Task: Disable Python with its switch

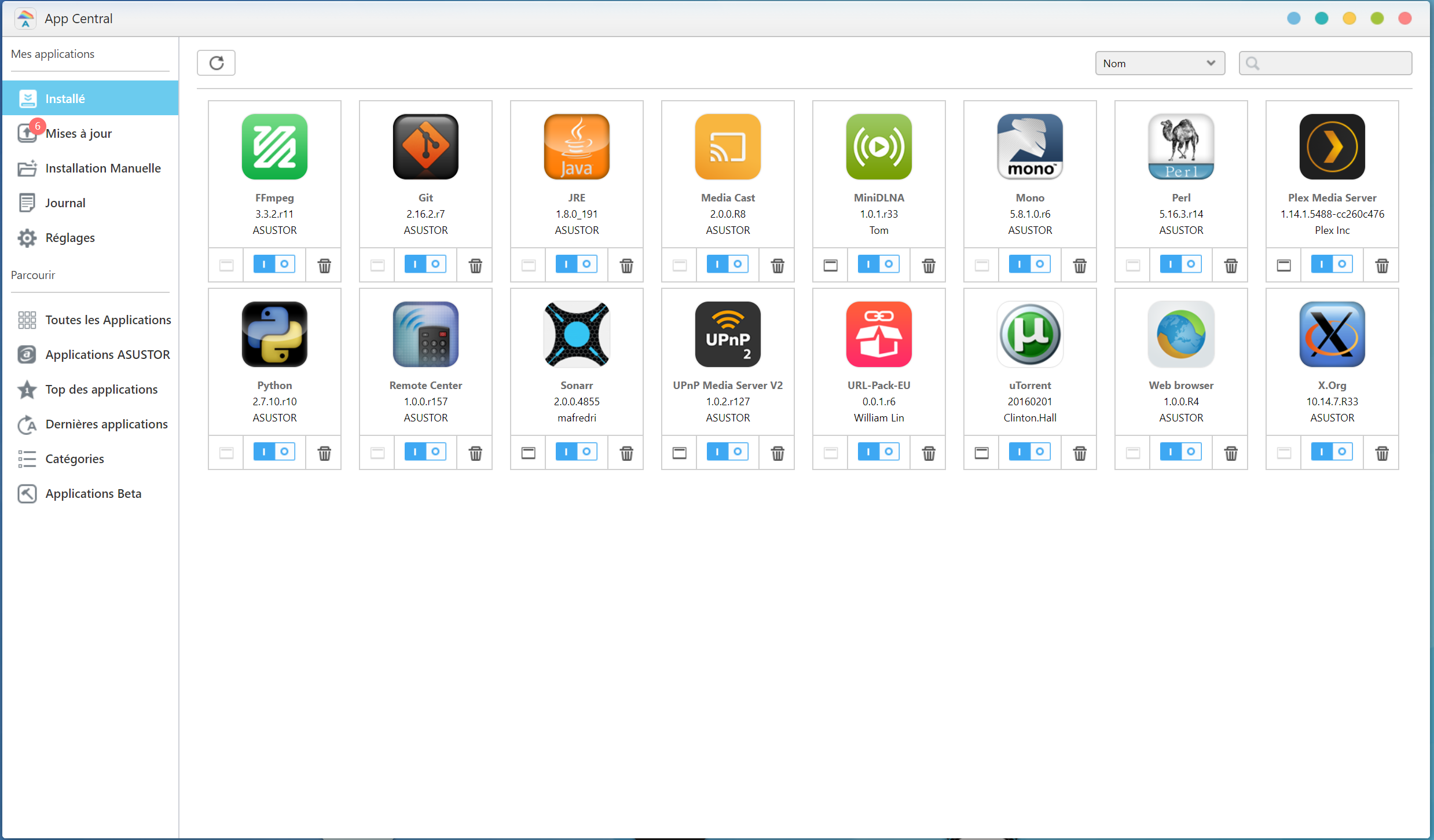Action: 274,452
